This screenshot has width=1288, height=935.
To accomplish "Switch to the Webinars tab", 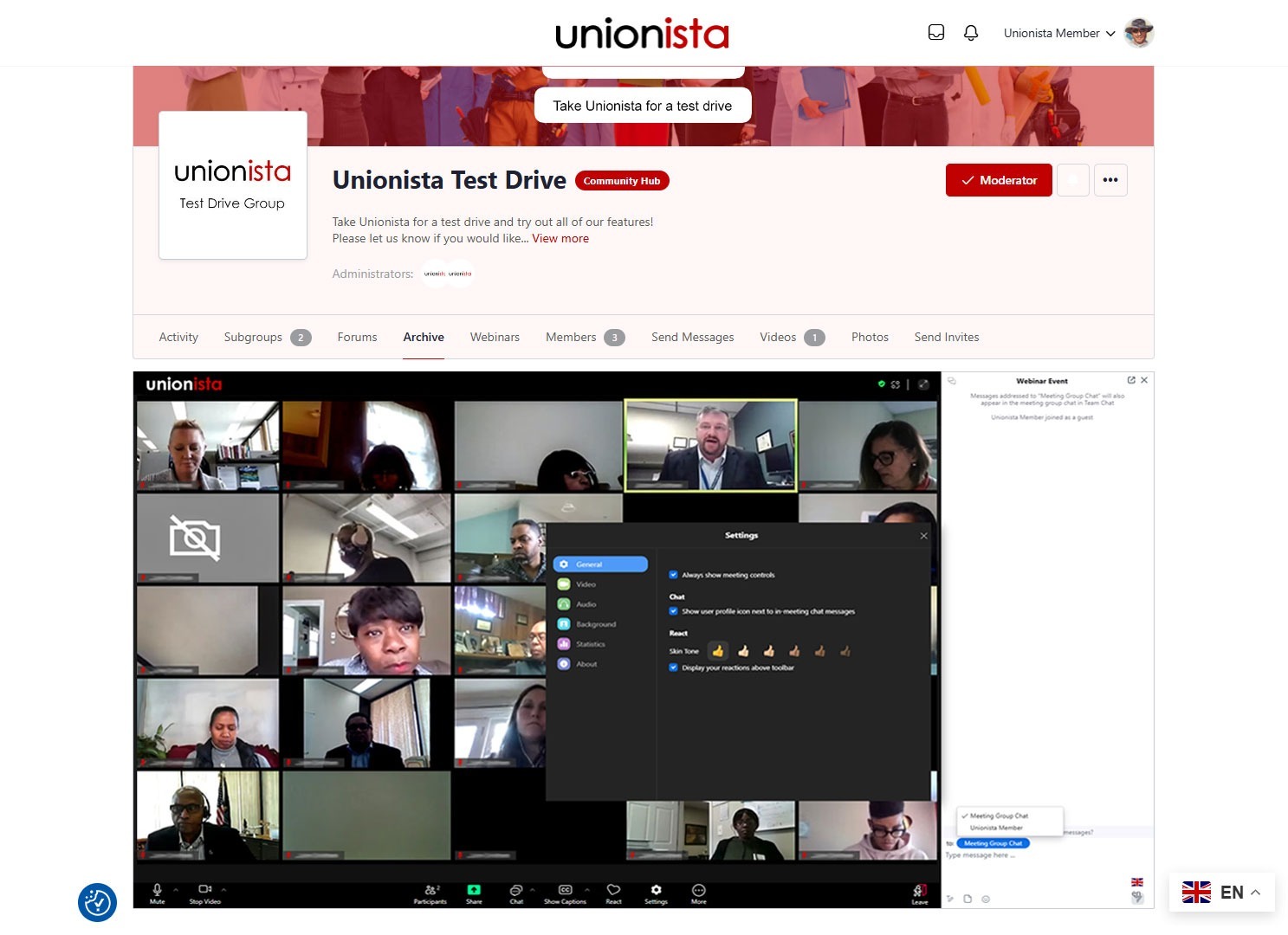I will [x=495, y=337].
